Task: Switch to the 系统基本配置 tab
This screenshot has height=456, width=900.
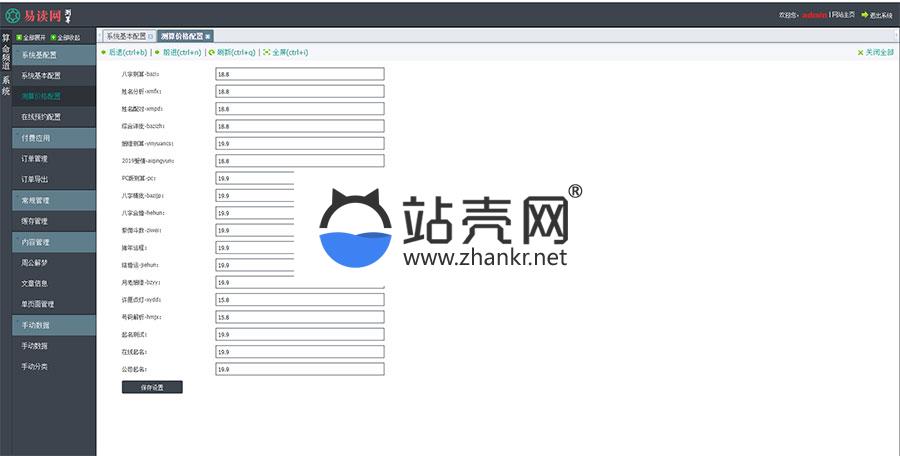Action: 126,36
